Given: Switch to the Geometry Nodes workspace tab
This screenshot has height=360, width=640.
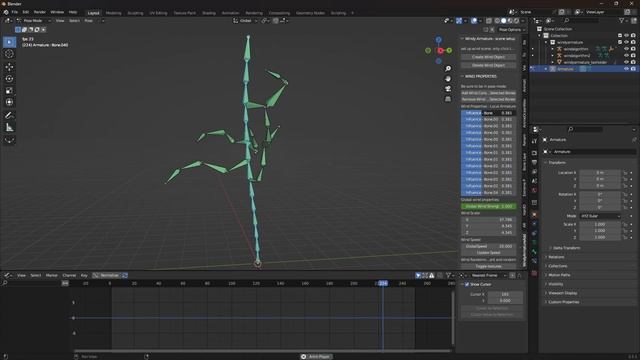Looking at the screenshot, I should coord(310,13).
